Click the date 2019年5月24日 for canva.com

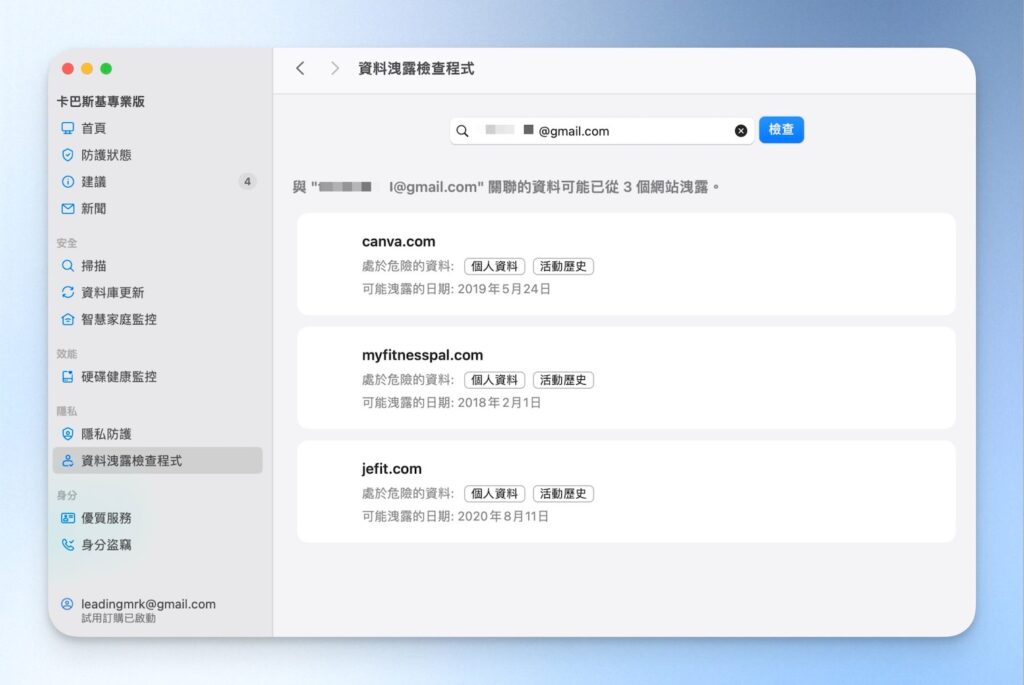tap(504, 289)
